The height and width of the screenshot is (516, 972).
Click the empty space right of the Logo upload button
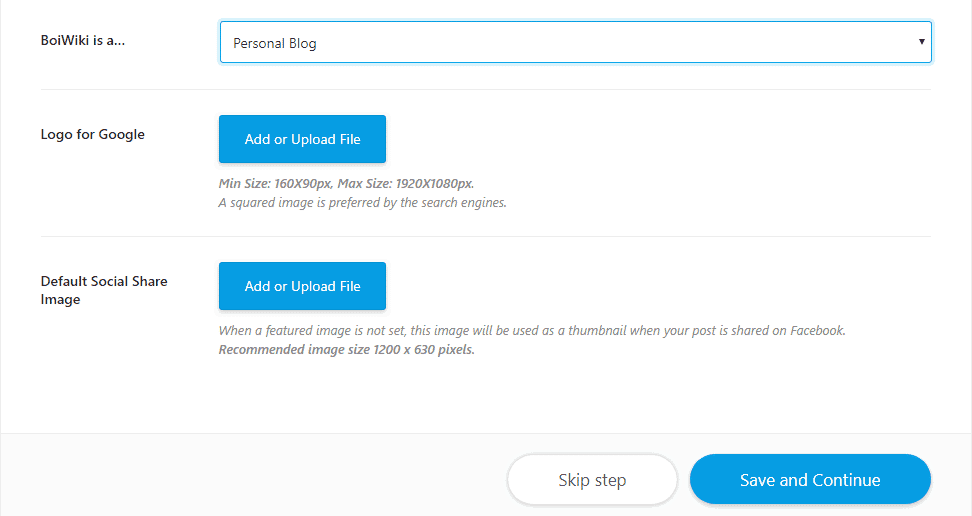pyautogui.click(x=657, y=139)
